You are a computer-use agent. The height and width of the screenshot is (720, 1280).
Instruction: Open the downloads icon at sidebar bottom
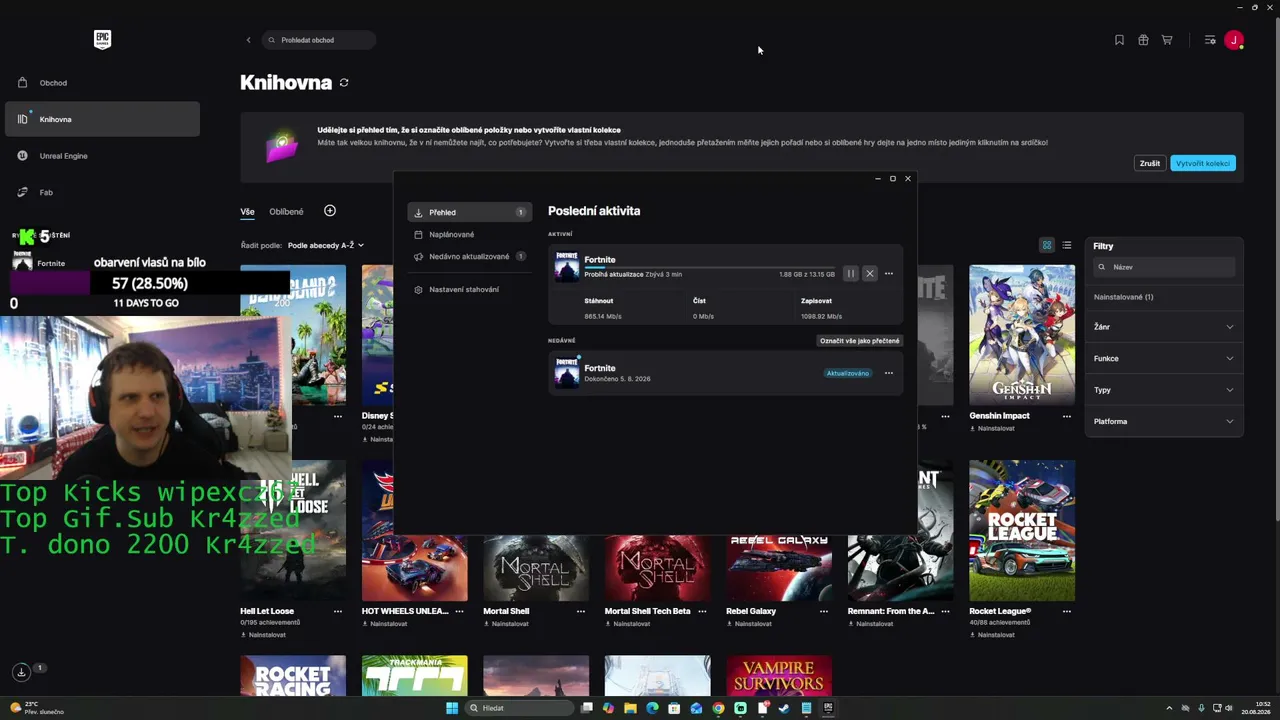click(21, 672)
